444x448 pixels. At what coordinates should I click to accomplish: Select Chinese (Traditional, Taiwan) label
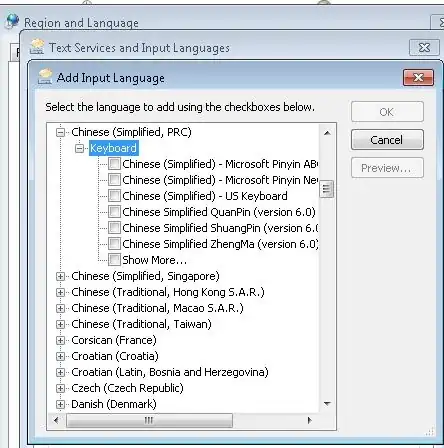click(141, 324)
